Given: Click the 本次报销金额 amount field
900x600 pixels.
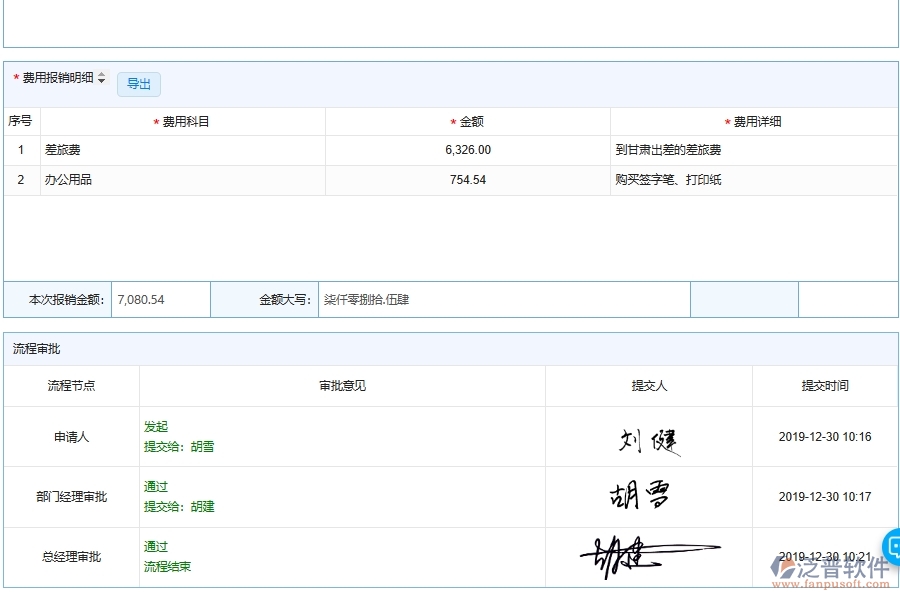Looking at the screenshot, I should point(160,299).
